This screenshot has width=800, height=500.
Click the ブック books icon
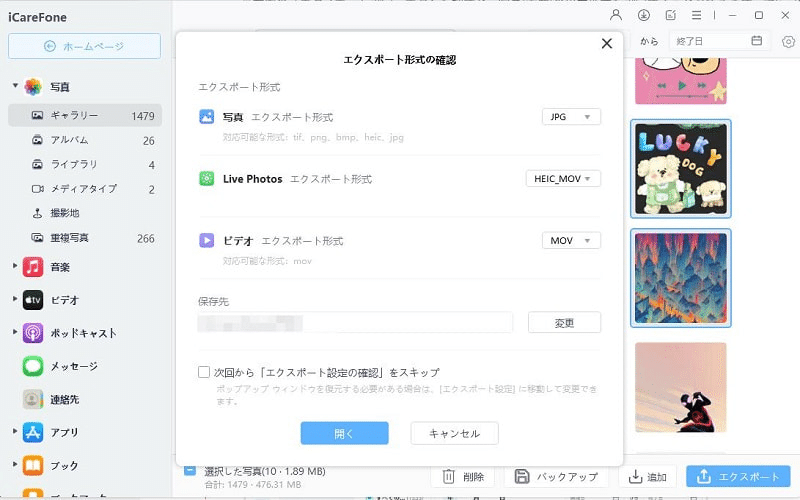(x=33, y=465)
